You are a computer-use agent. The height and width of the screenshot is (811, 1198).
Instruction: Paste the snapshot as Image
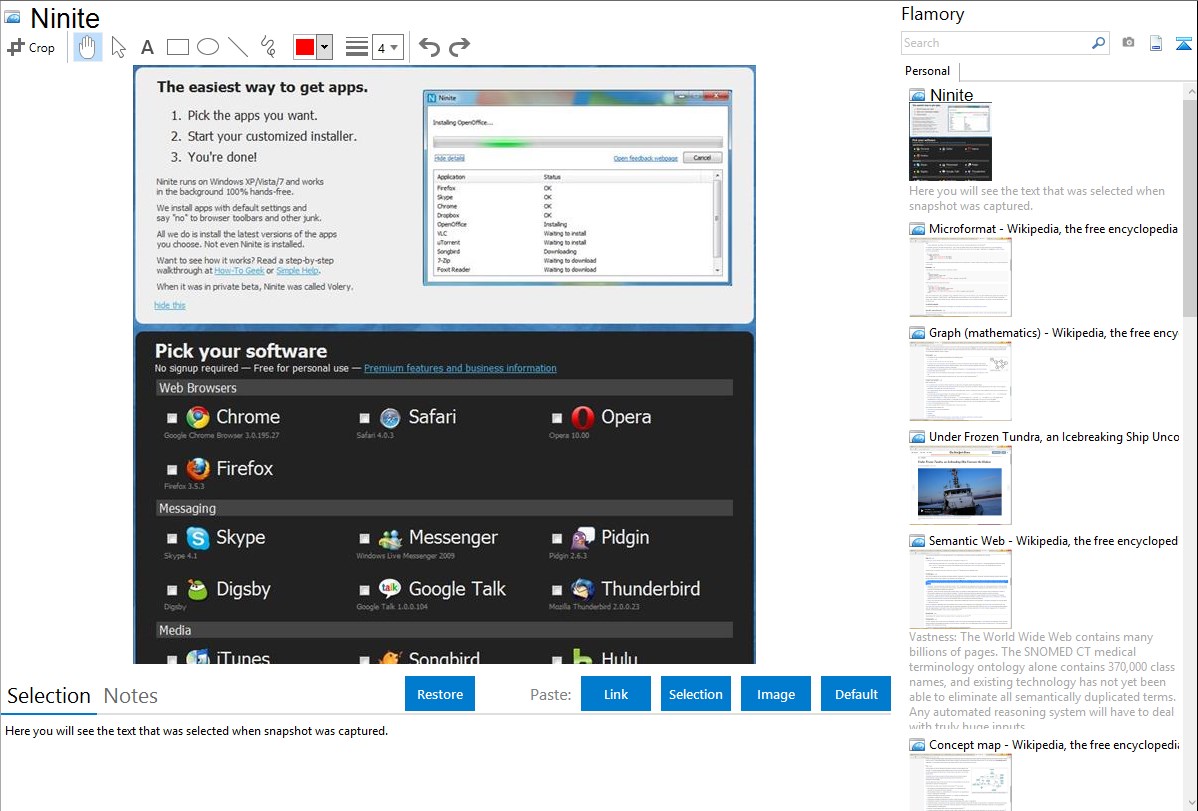click(775, 694)
